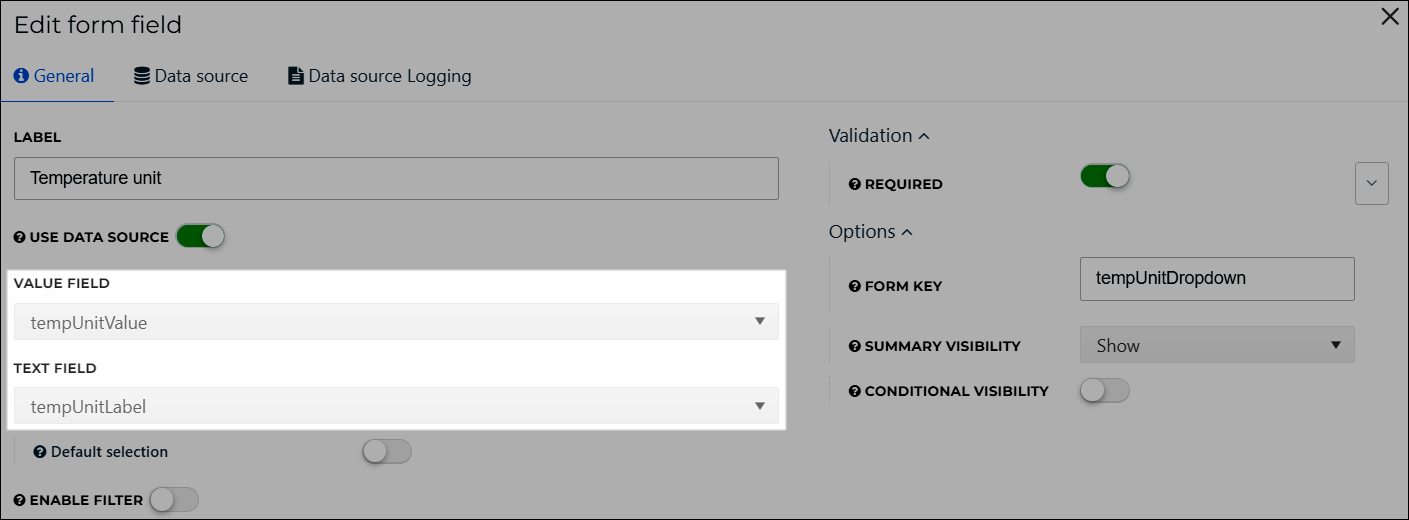Collapse the Validation section
The image size is (1409, 520).
[x=879, y=135]
